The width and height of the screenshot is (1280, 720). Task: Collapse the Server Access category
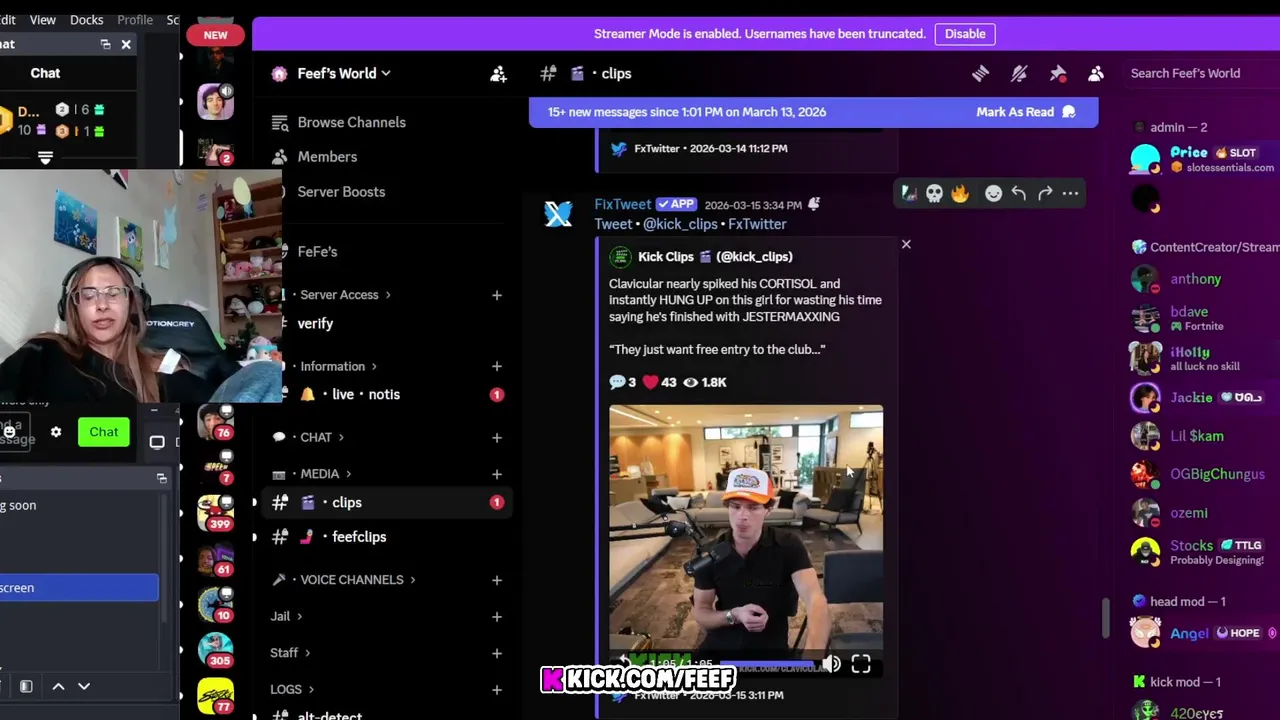(x=345, y=295)
